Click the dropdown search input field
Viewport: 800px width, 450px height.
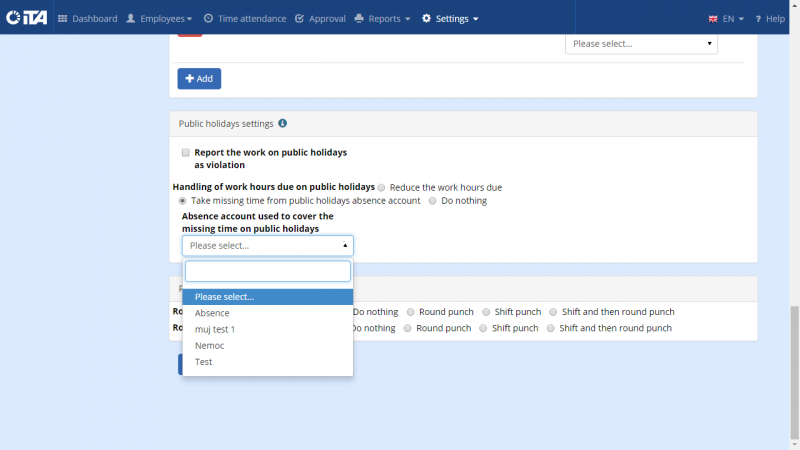[x=267, y=271]
